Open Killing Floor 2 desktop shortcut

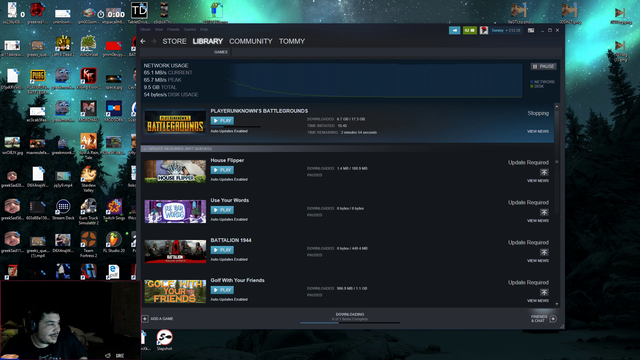click(x=89, y=79)
